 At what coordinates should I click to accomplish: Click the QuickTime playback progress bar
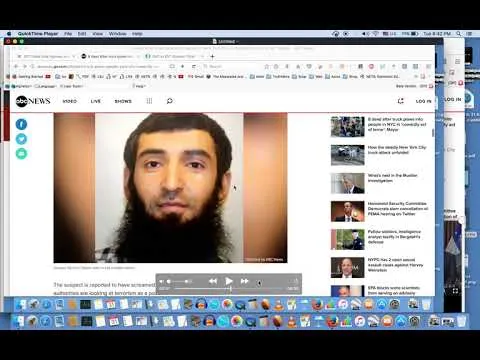(x=229, y=289)
